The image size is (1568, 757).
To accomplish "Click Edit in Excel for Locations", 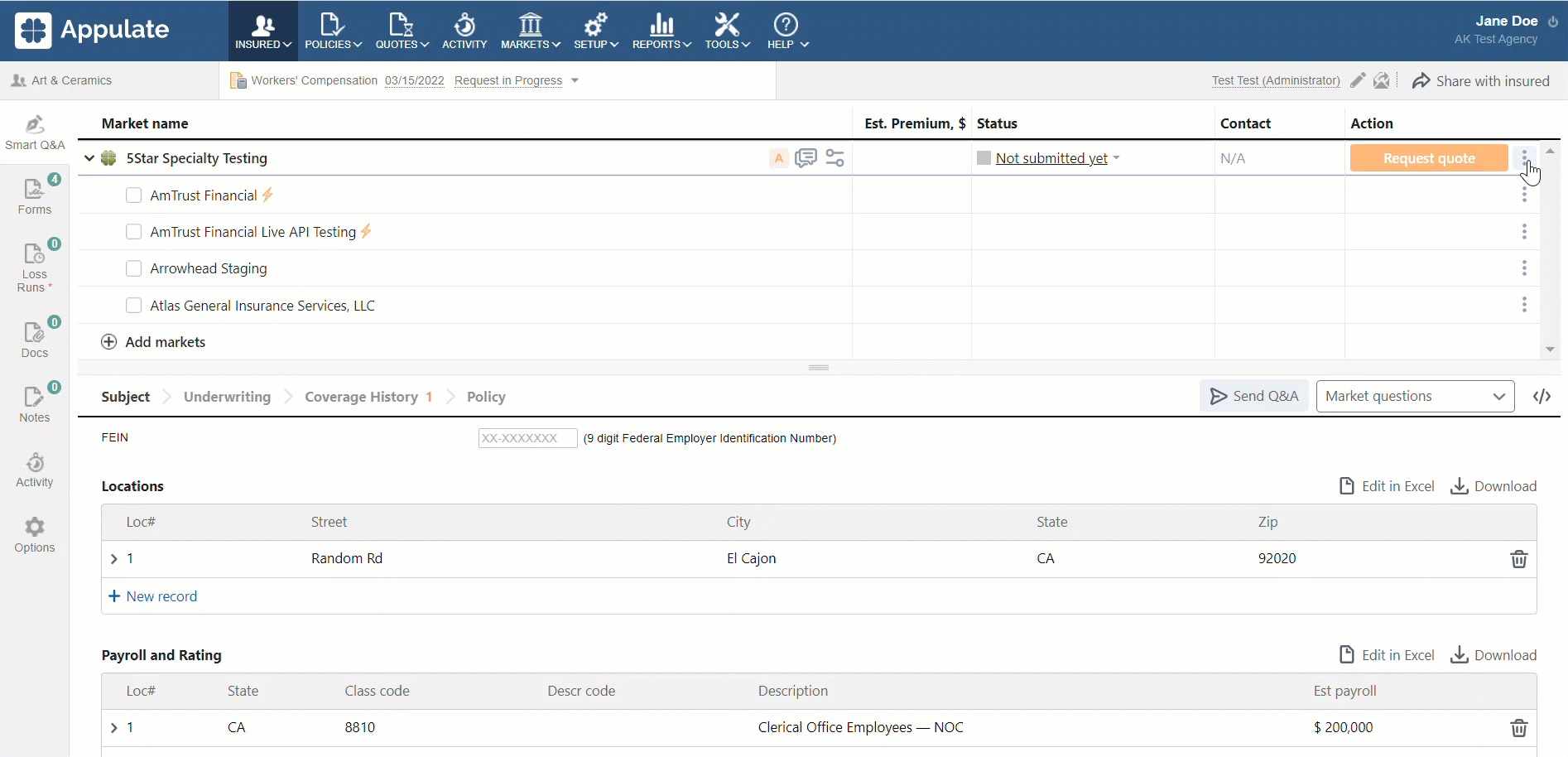I will point(1387,486).
